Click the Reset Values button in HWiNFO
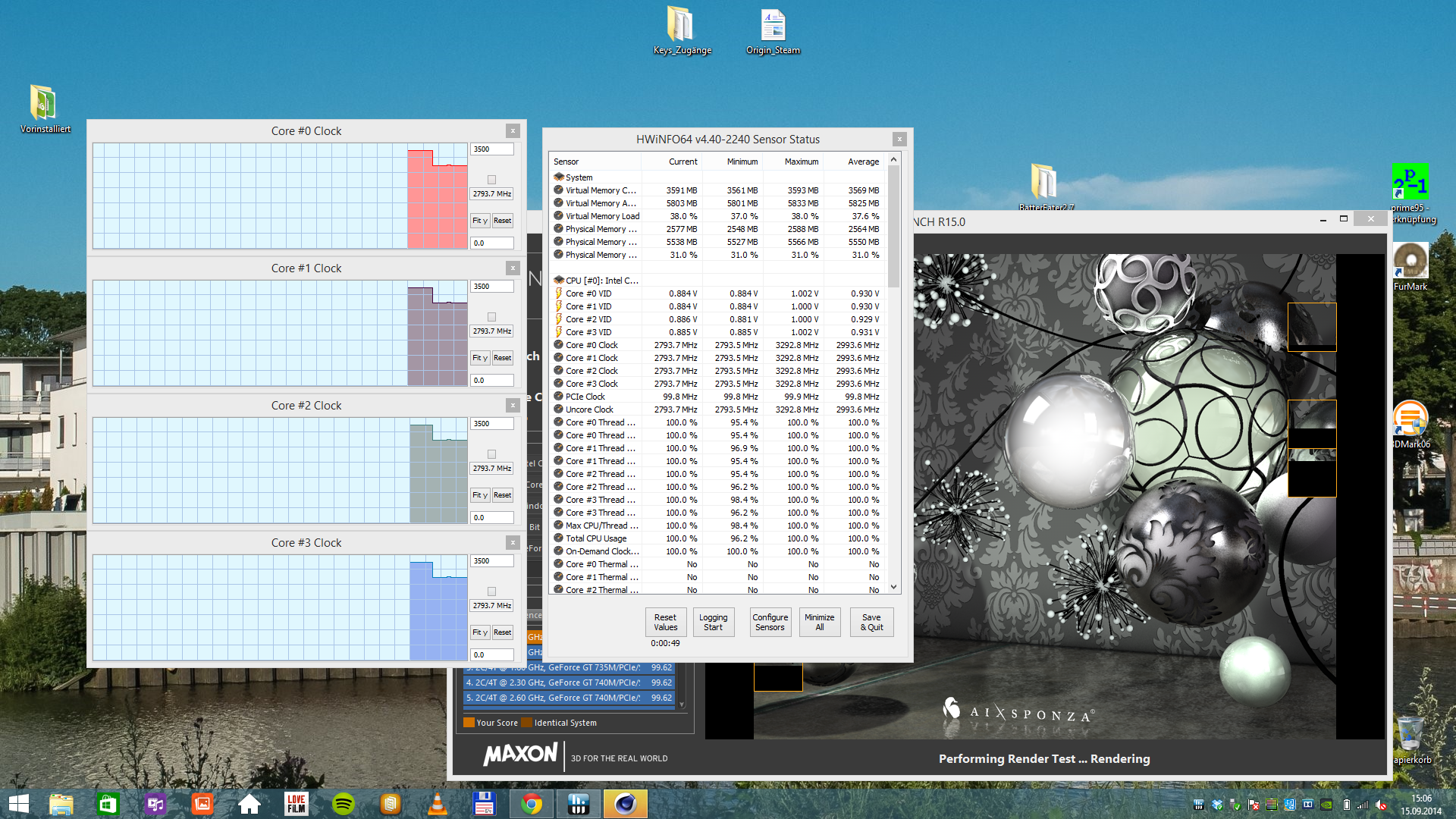The image size is (1456, 819). (x=665, y=622)
